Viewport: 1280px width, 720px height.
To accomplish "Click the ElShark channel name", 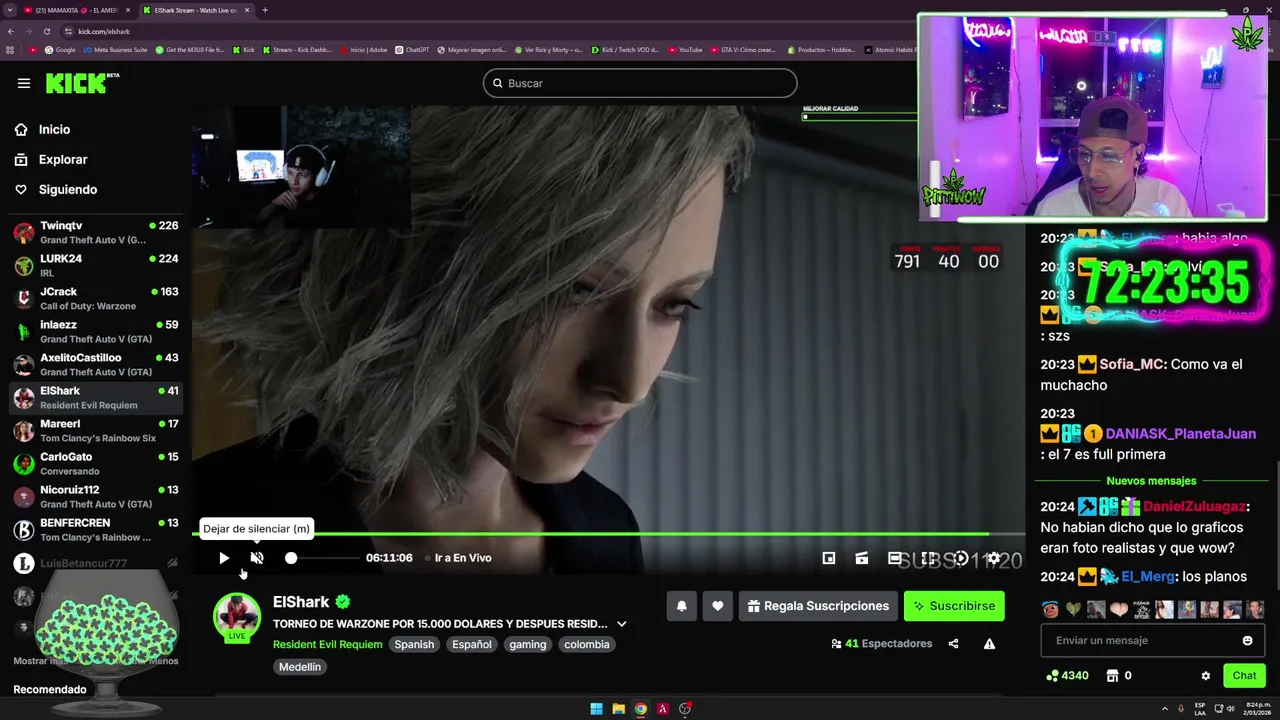I will pyautogui.click(x=301, y=602).
